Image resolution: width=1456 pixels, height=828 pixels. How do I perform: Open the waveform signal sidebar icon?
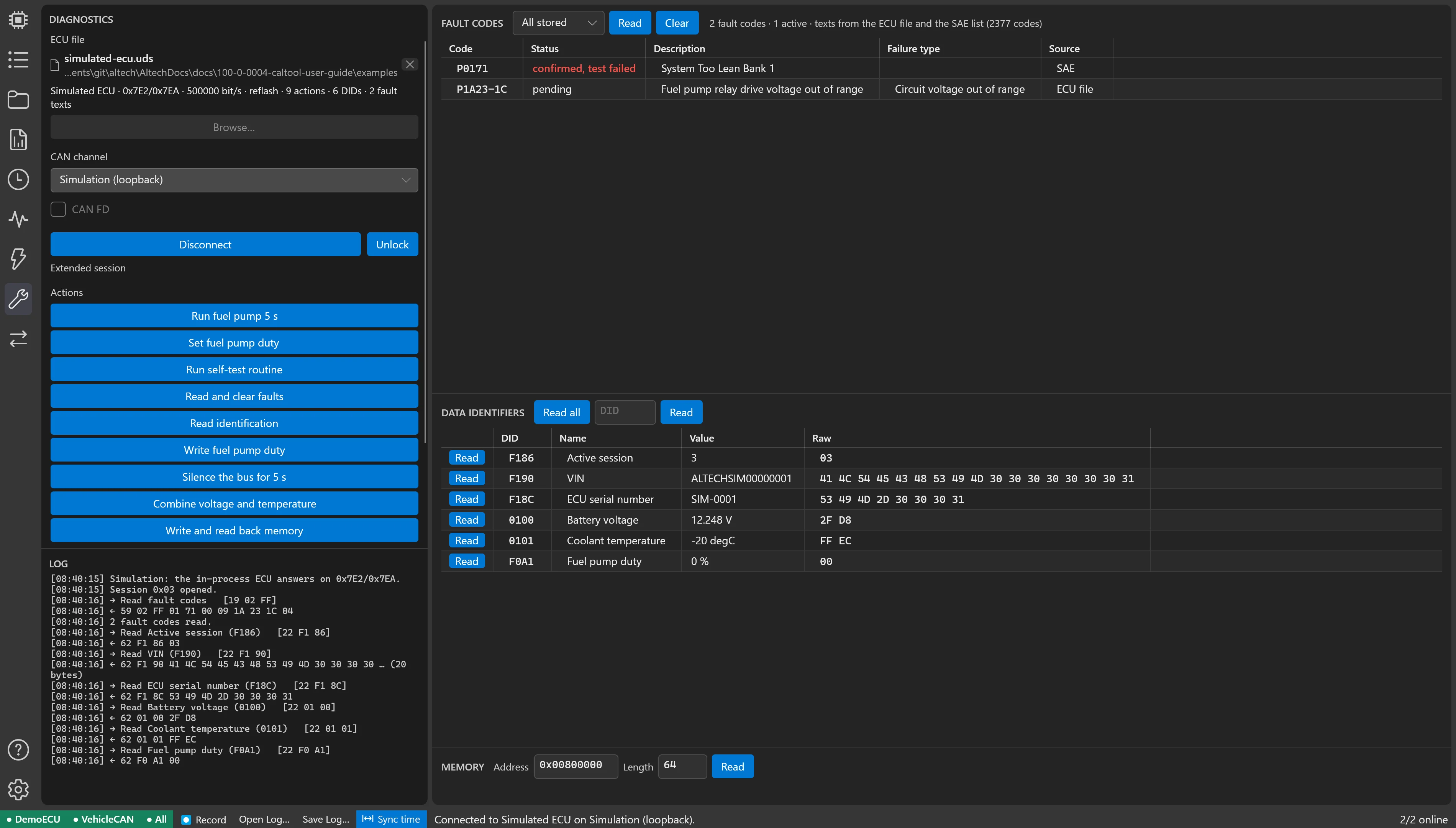[x=18, y=219]
